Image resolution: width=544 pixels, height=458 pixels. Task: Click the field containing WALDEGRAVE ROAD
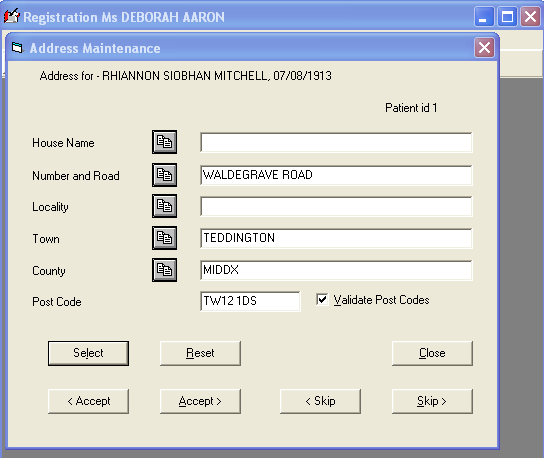[336, 175]
